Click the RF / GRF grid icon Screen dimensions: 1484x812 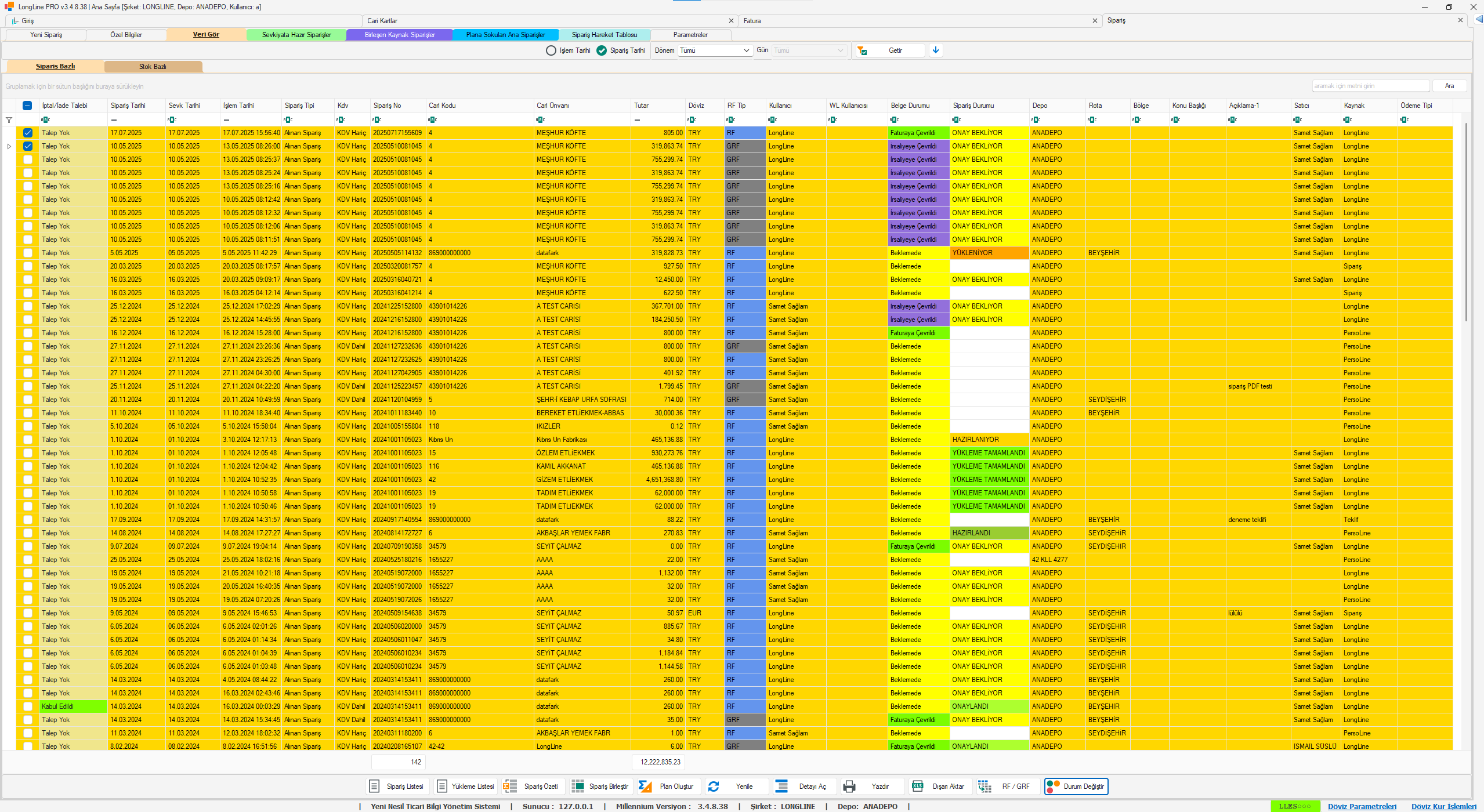(984, 786)
